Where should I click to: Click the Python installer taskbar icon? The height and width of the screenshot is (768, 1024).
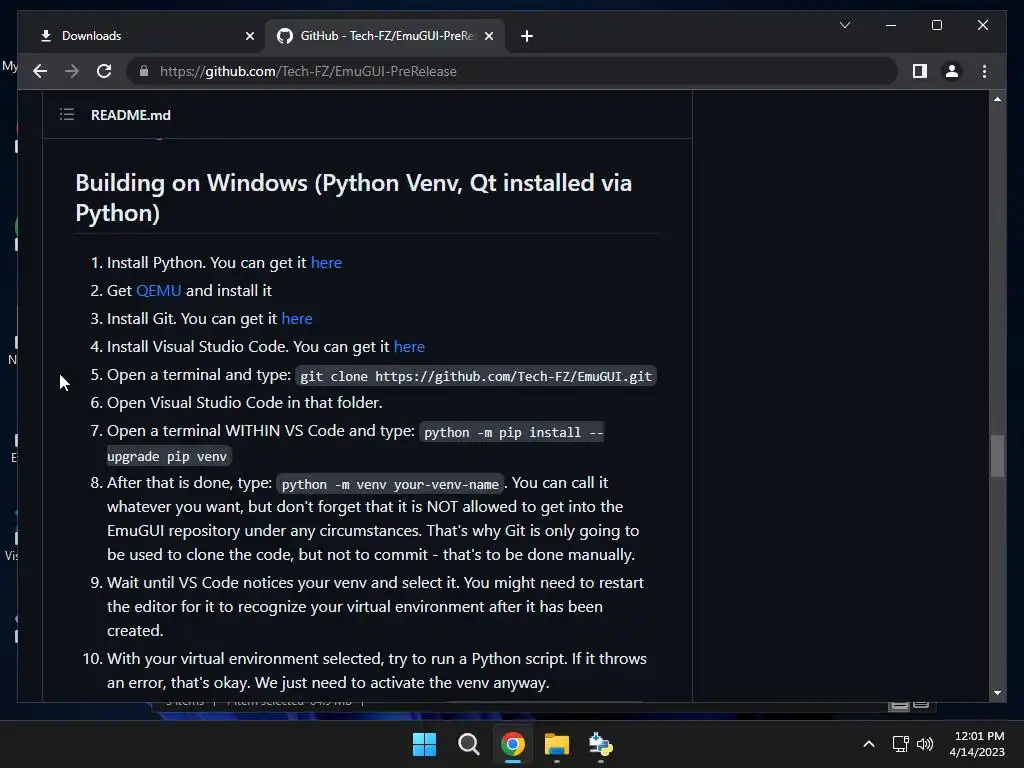click(x=601, y=744)
